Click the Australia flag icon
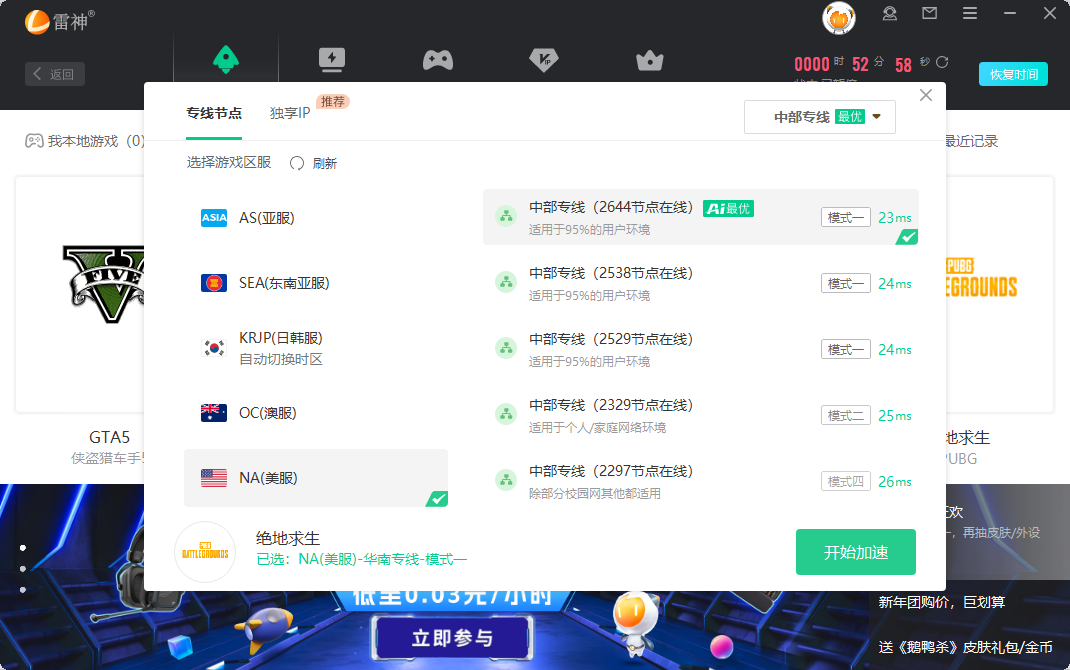 pos(214,413)
